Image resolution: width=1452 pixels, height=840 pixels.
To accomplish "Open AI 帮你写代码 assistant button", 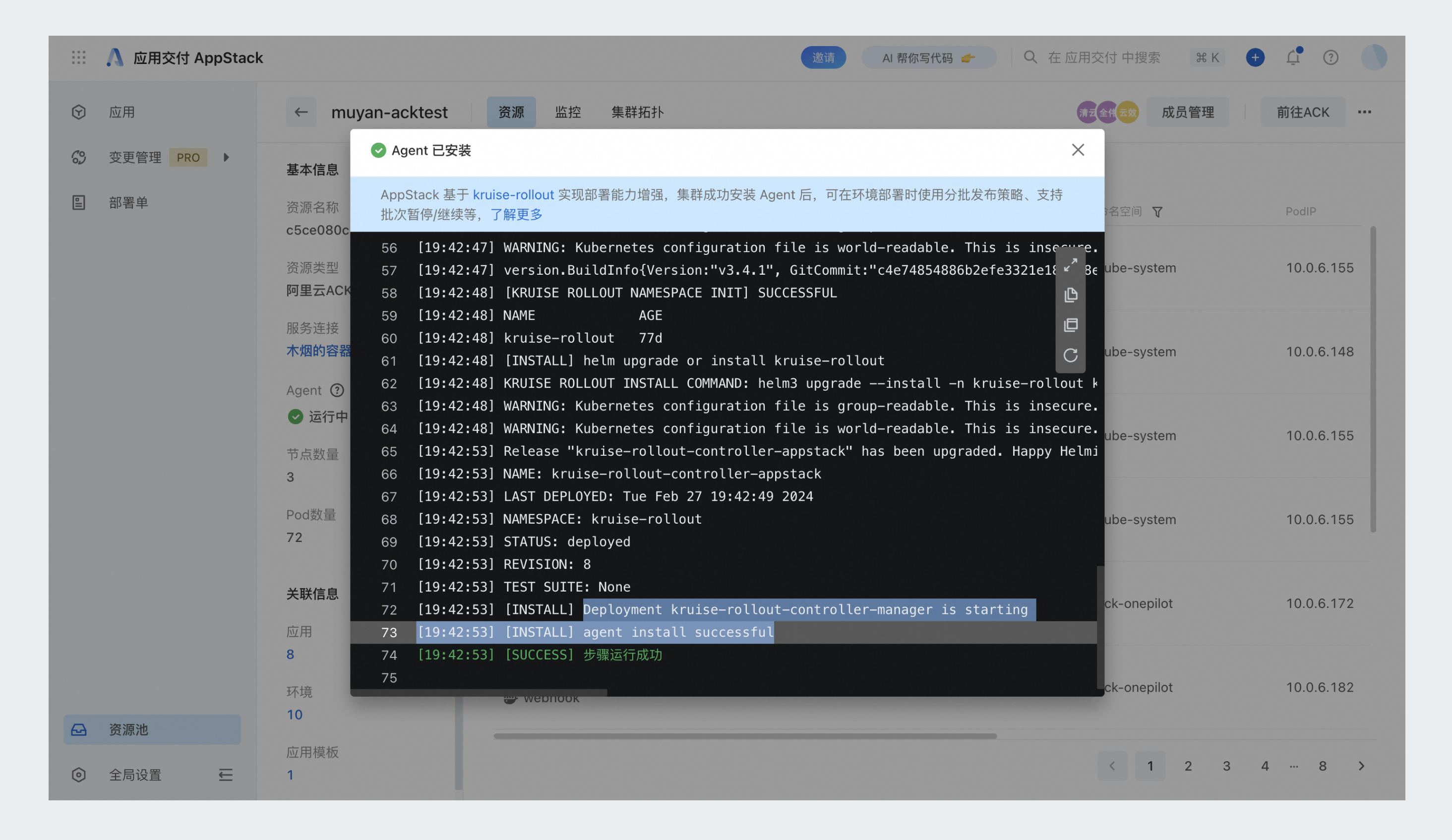I will pyautogui.click(x=928, y=58).
